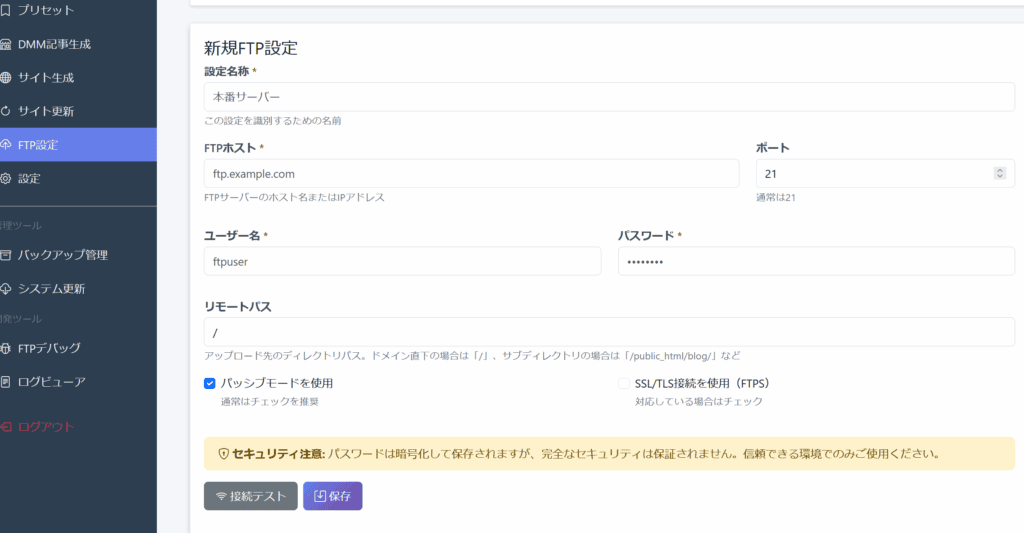Click the cloud upload icon beside FTP設定
Viewport: 1024px width, 533px height.
6,144
